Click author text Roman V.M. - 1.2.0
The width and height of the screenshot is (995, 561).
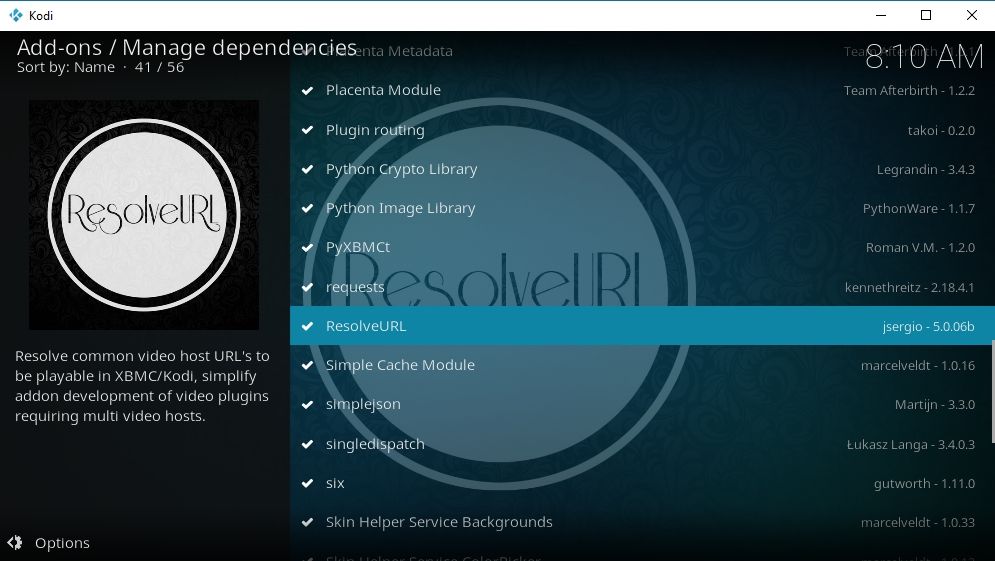click(x=920, y=248)
